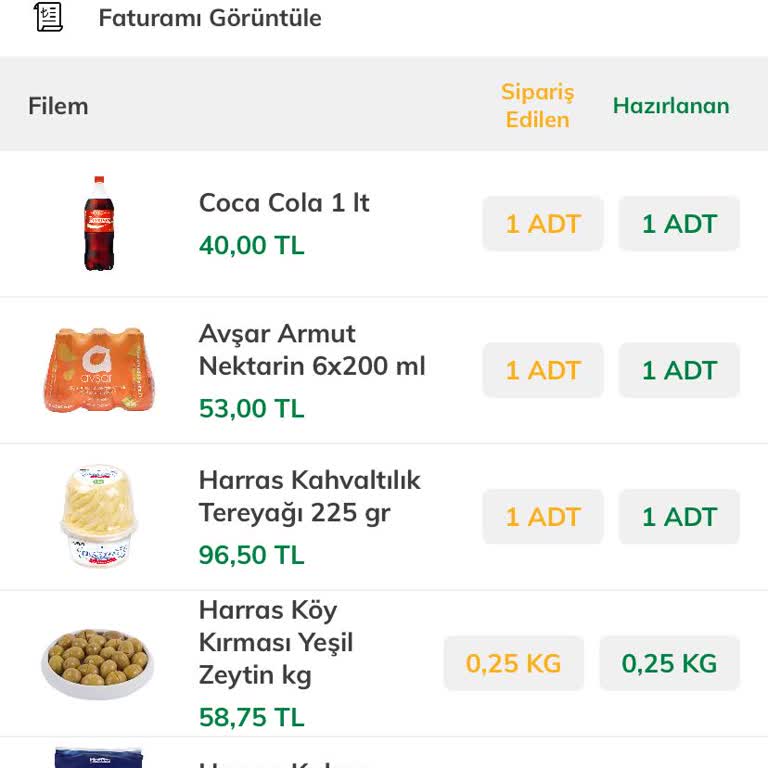Select the Avşar Armut Nektarin 6x200 ml name
This screenshot has height=768, width=768.
coord(312,350)
